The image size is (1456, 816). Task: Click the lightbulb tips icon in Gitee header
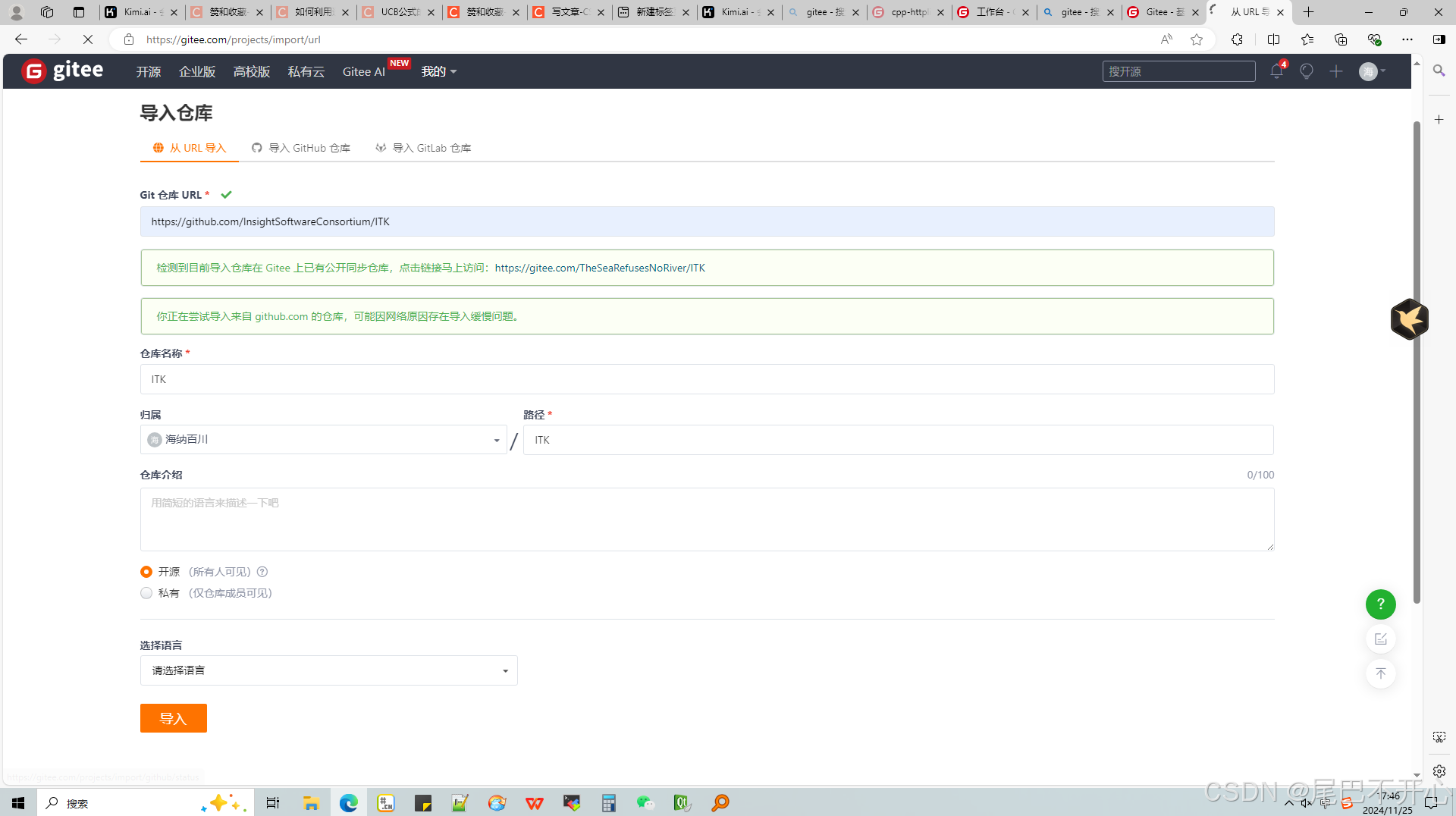[x=1307, y=71]
